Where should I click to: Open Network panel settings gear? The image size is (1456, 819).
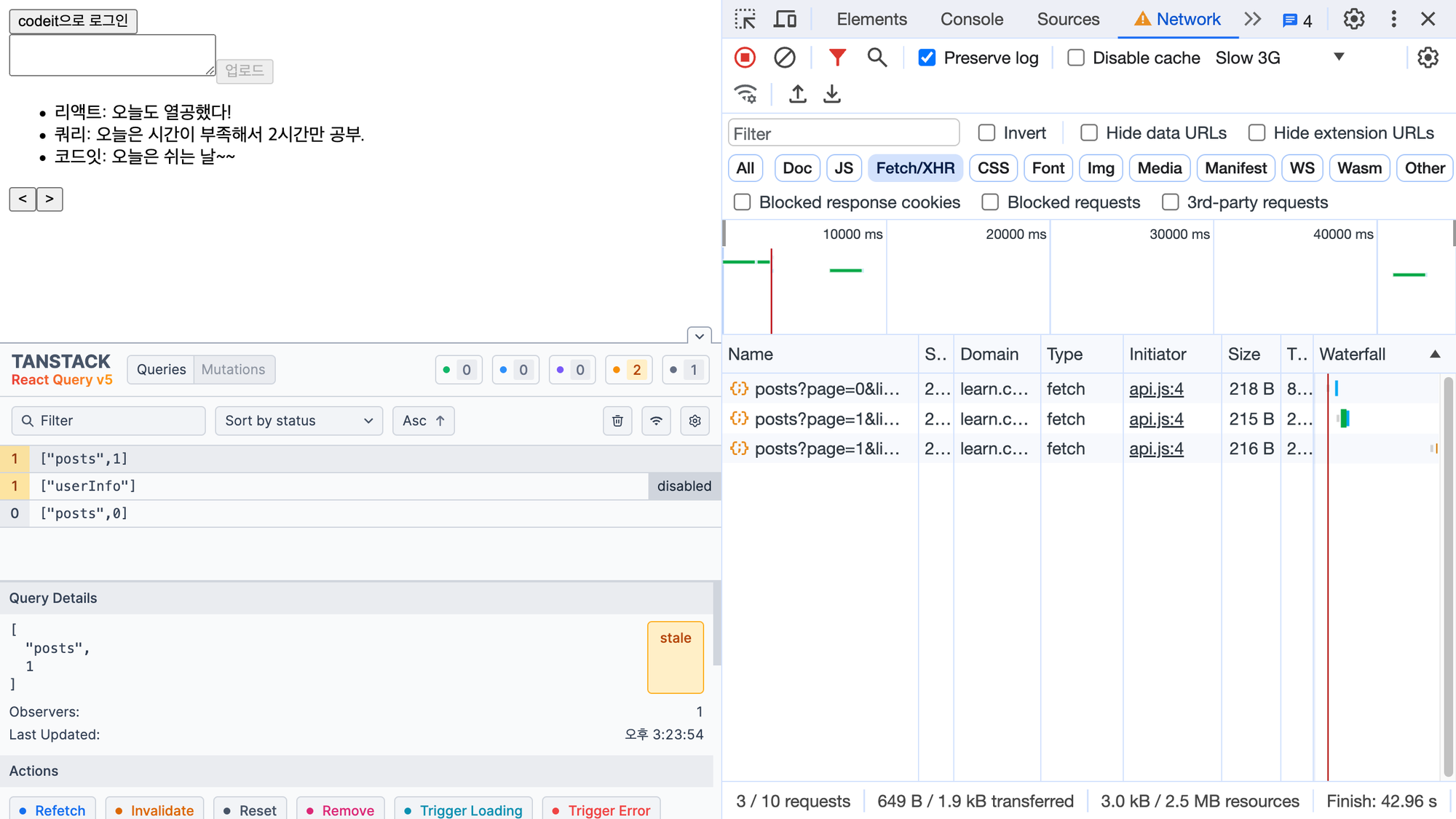(x=1428, y=58)
